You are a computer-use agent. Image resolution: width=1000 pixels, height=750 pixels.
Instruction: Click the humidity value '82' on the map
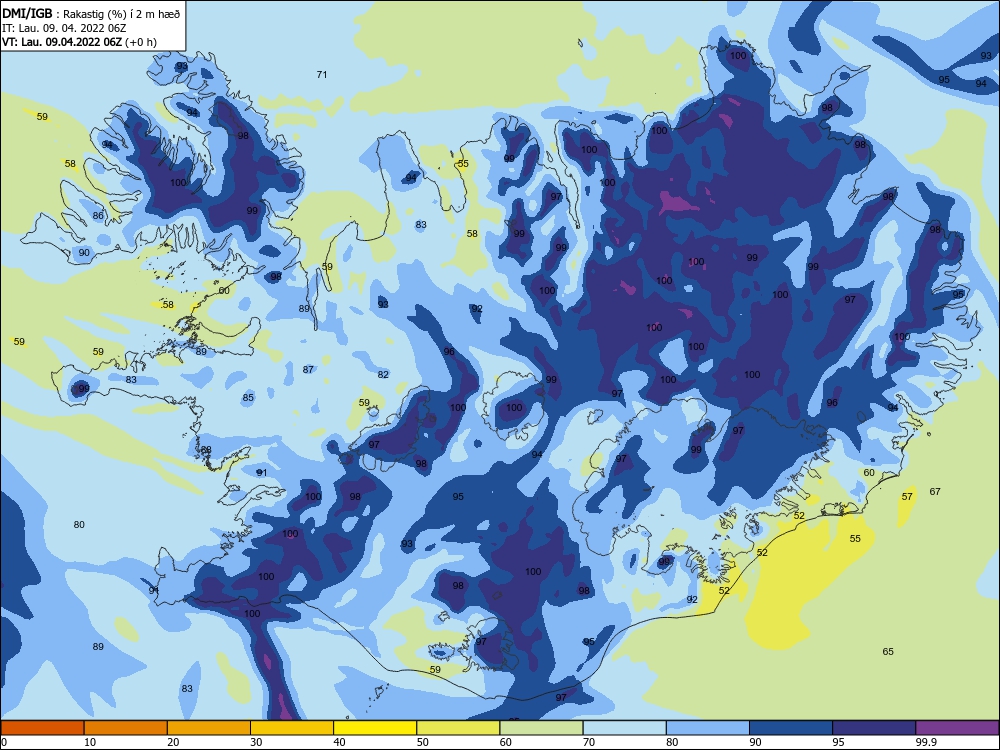(x=383, y=375)
